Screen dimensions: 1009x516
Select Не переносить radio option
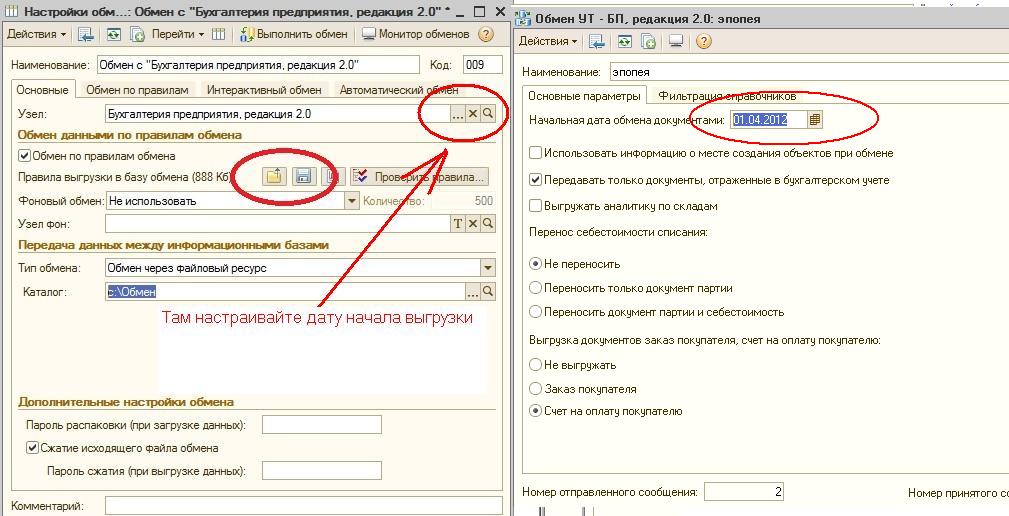pyautogui.click(x=535, y=264)
